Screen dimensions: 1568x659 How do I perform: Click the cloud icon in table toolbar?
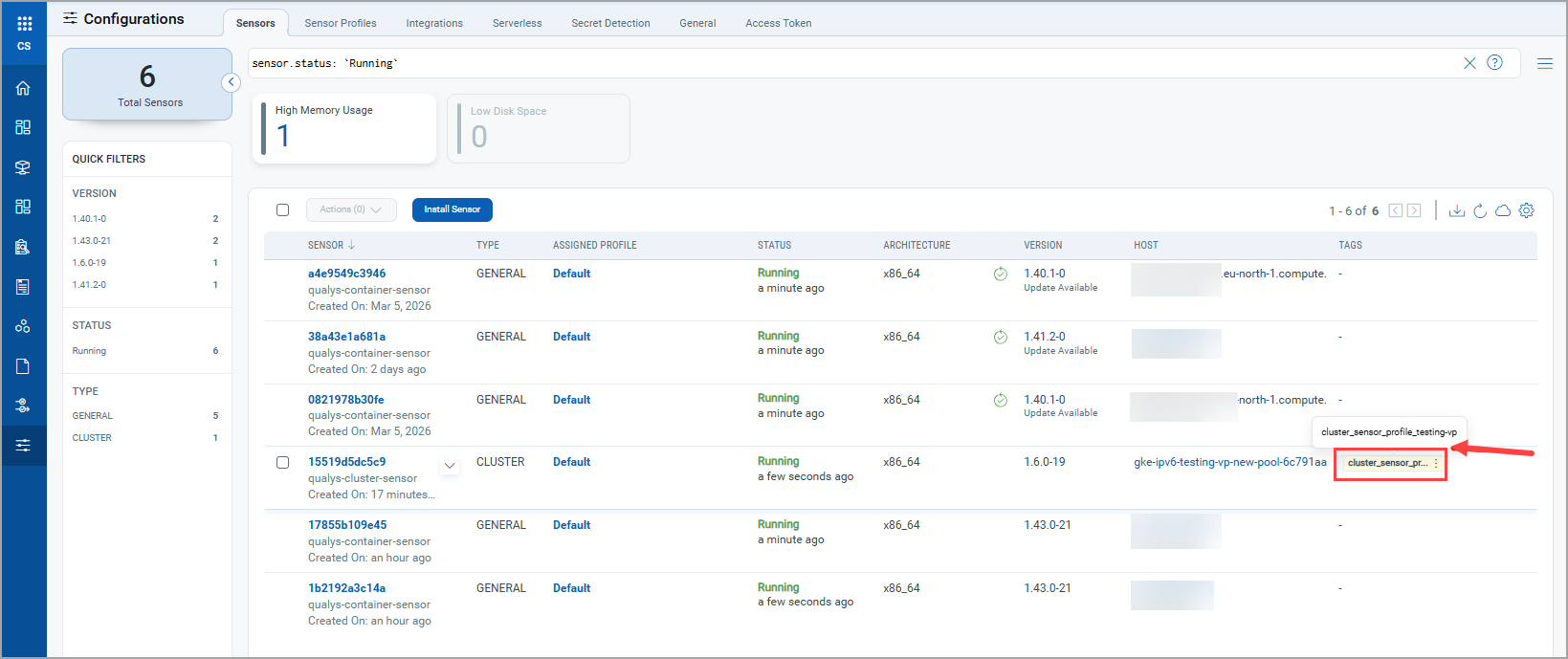coord(1503,210)
